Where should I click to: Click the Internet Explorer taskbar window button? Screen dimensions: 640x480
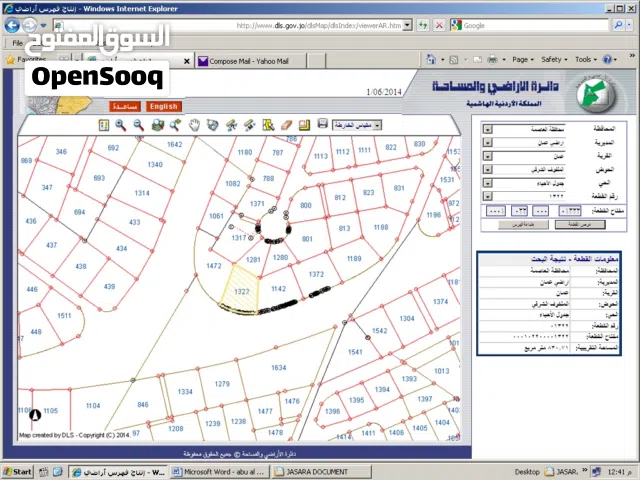(x=118, y=472)
